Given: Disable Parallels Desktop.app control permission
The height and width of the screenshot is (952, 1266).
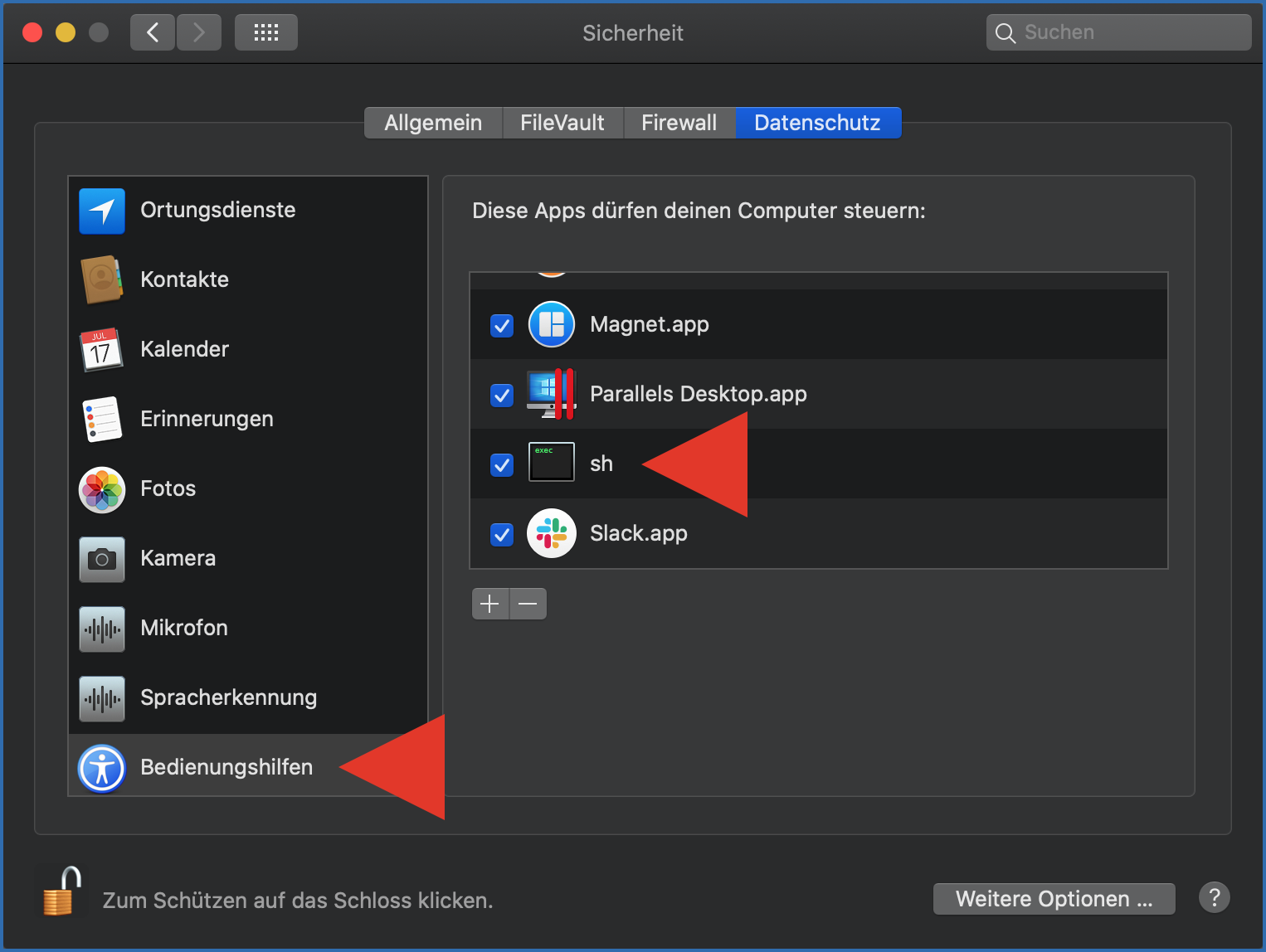Looking at the screenshot, I should (x=502, y=395).
